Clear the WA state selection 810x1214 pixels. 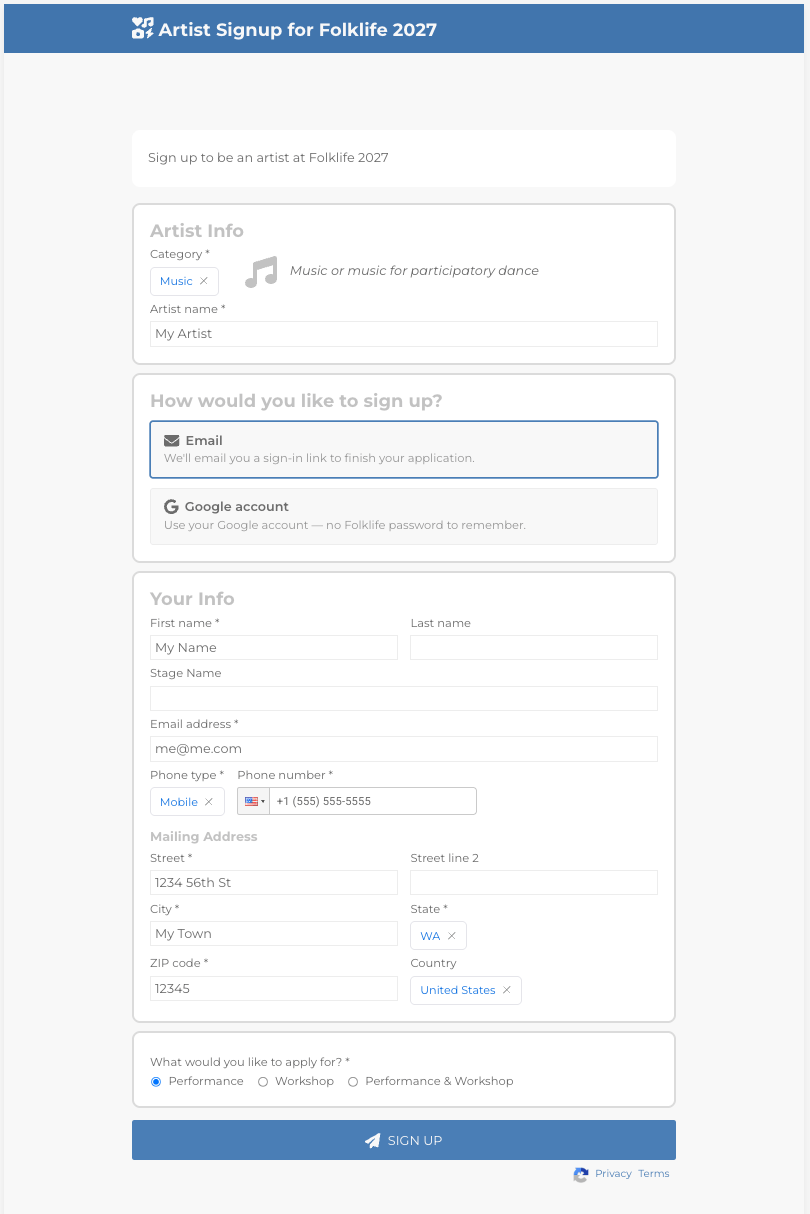tap(452, 936)
